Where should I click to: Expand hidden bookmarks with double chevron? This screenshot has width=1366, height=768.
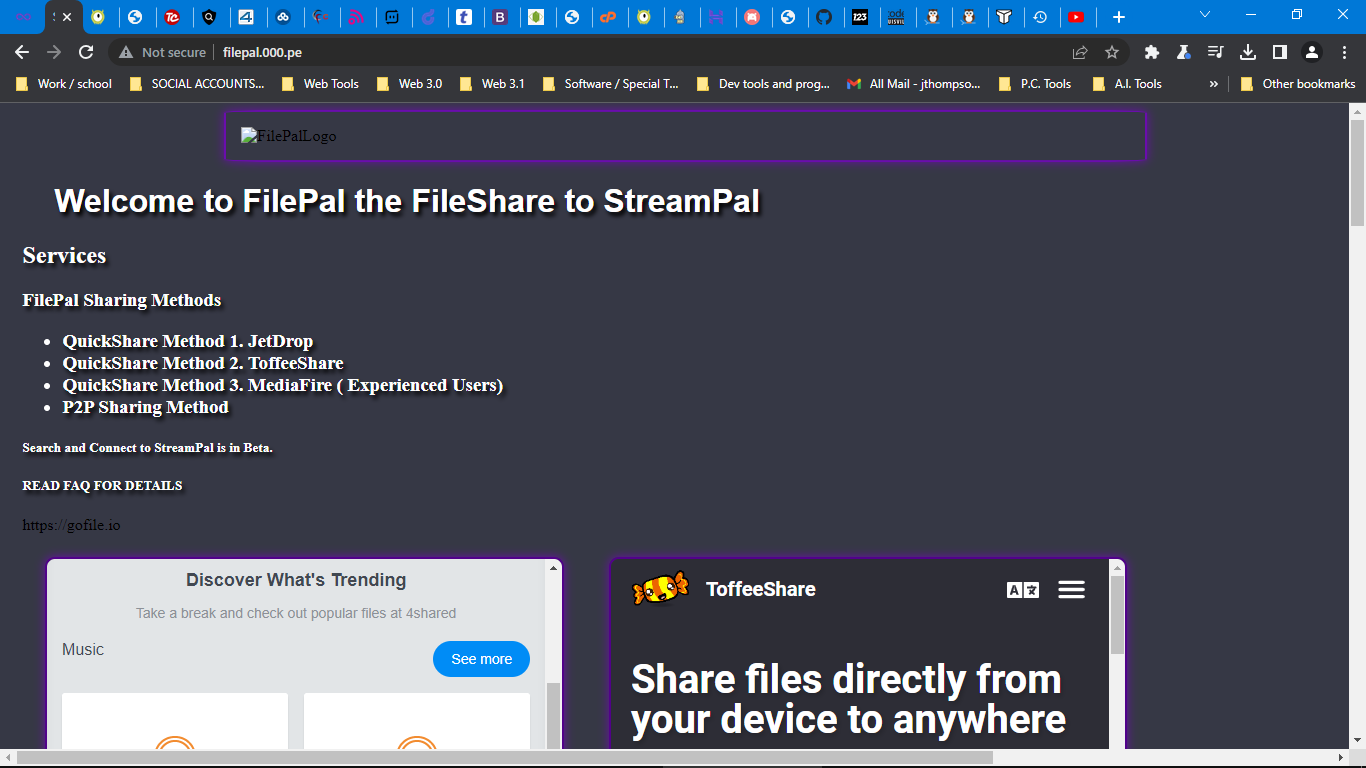pyautogui.click(x=1214, y=84)
